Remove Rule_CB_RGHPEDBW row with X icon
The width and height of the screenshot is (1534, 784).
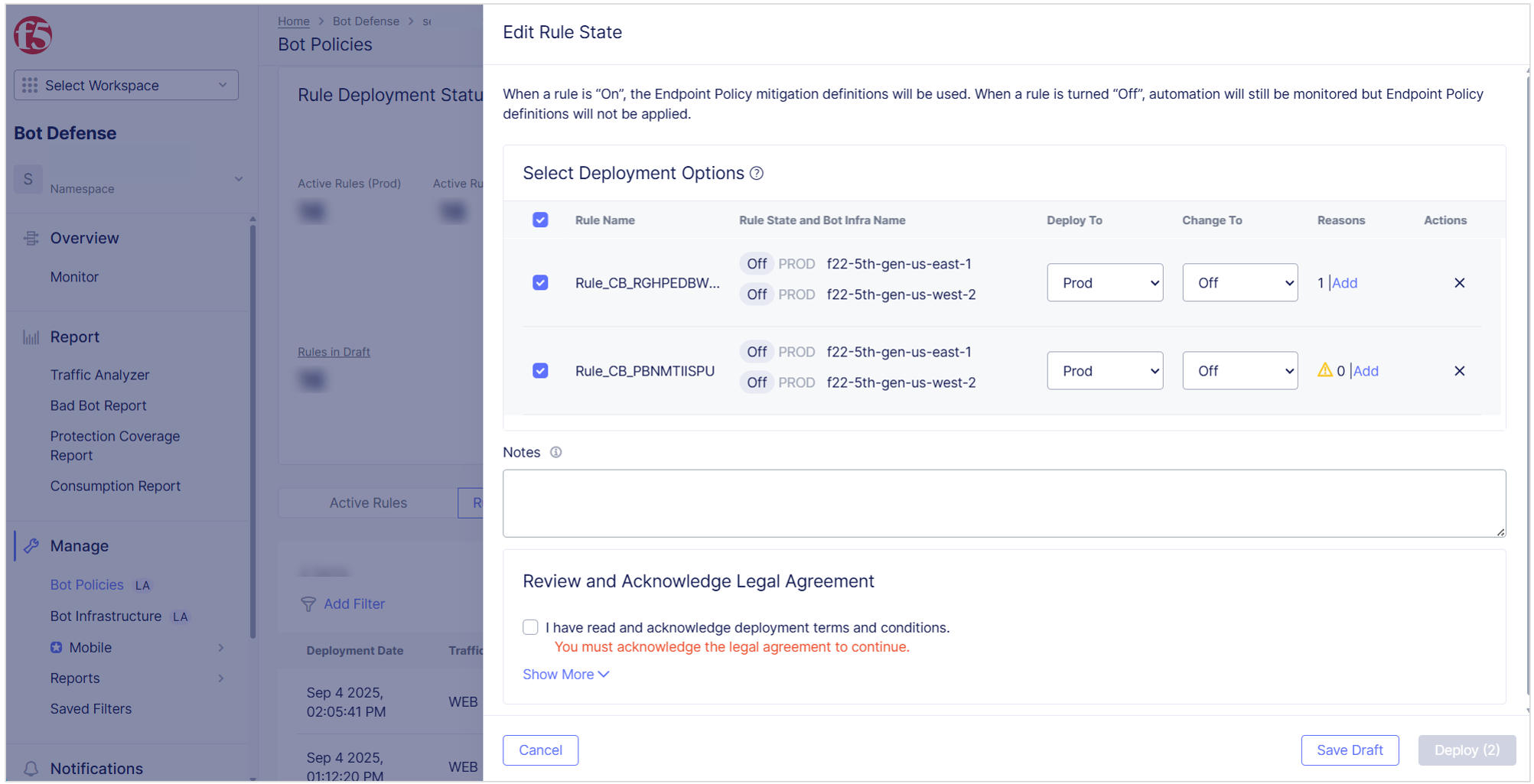[x=1459, y=283]
